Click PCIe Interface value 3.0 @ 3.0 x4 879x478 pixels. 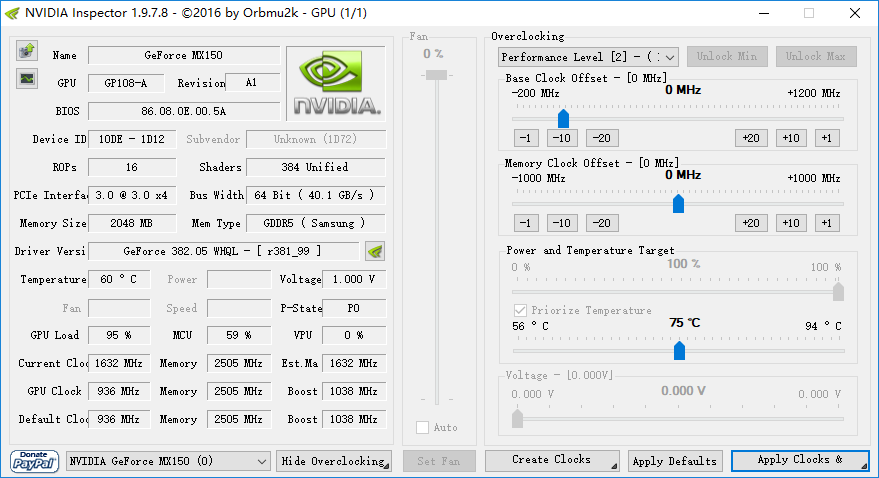[x=132, y=195]
